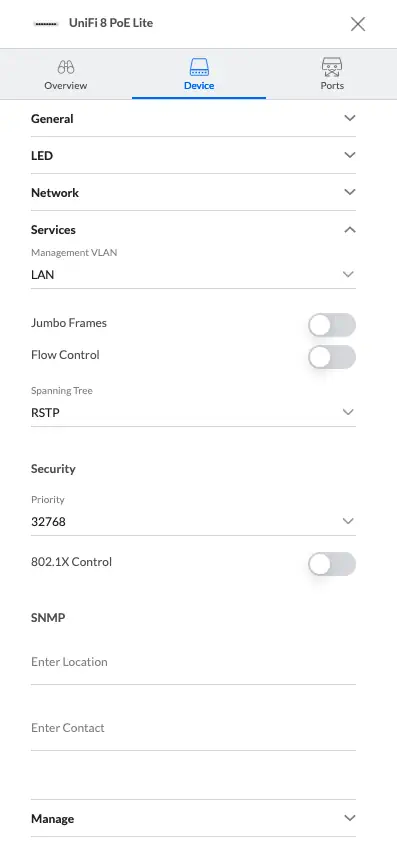This screenshot has width=397, height=844.
Task: Close the UniFi 8 PoE Lite panel
Action: 358,24
